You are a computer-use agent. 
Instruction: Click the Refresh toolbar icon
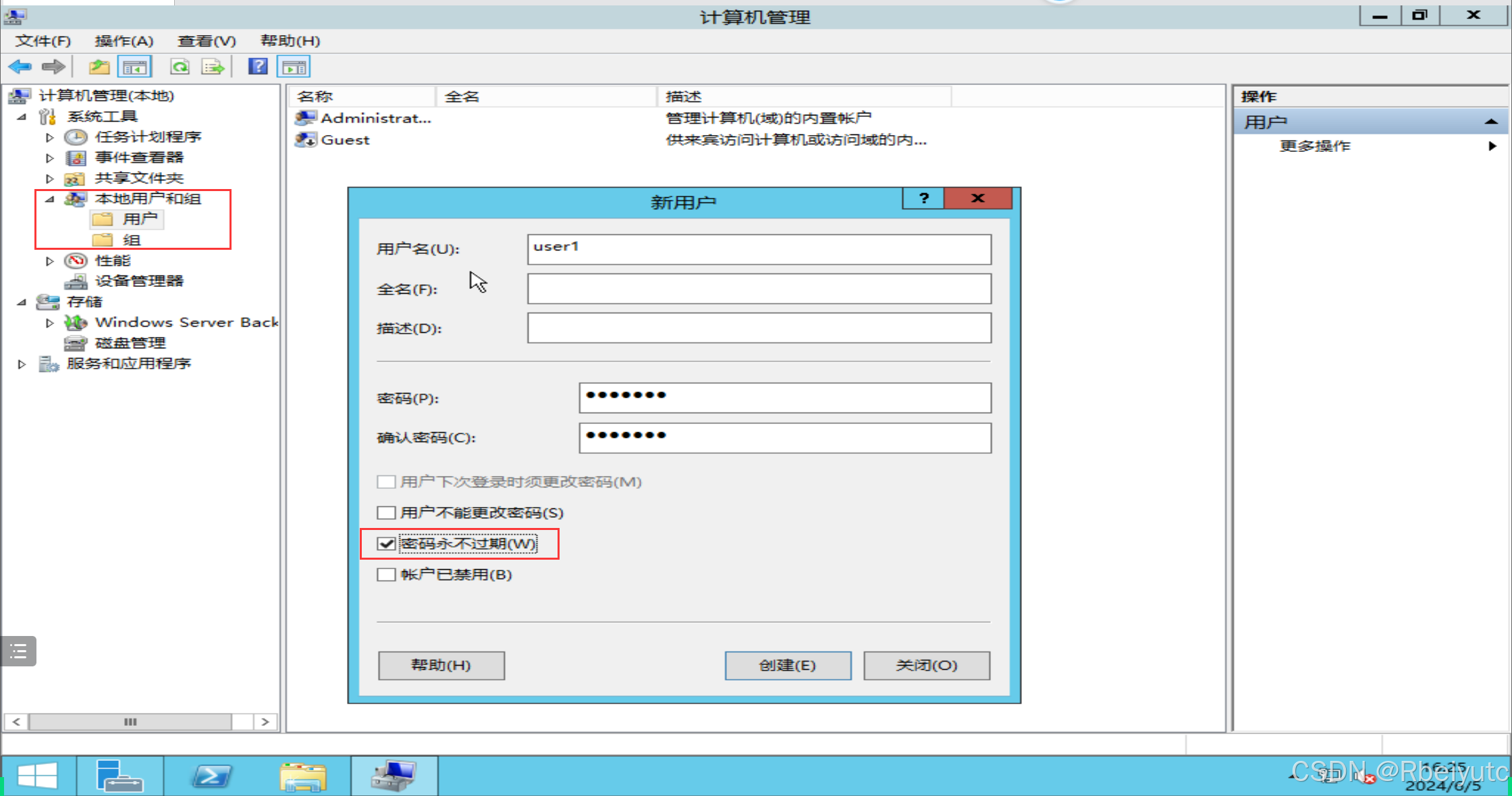coord(180,67)
